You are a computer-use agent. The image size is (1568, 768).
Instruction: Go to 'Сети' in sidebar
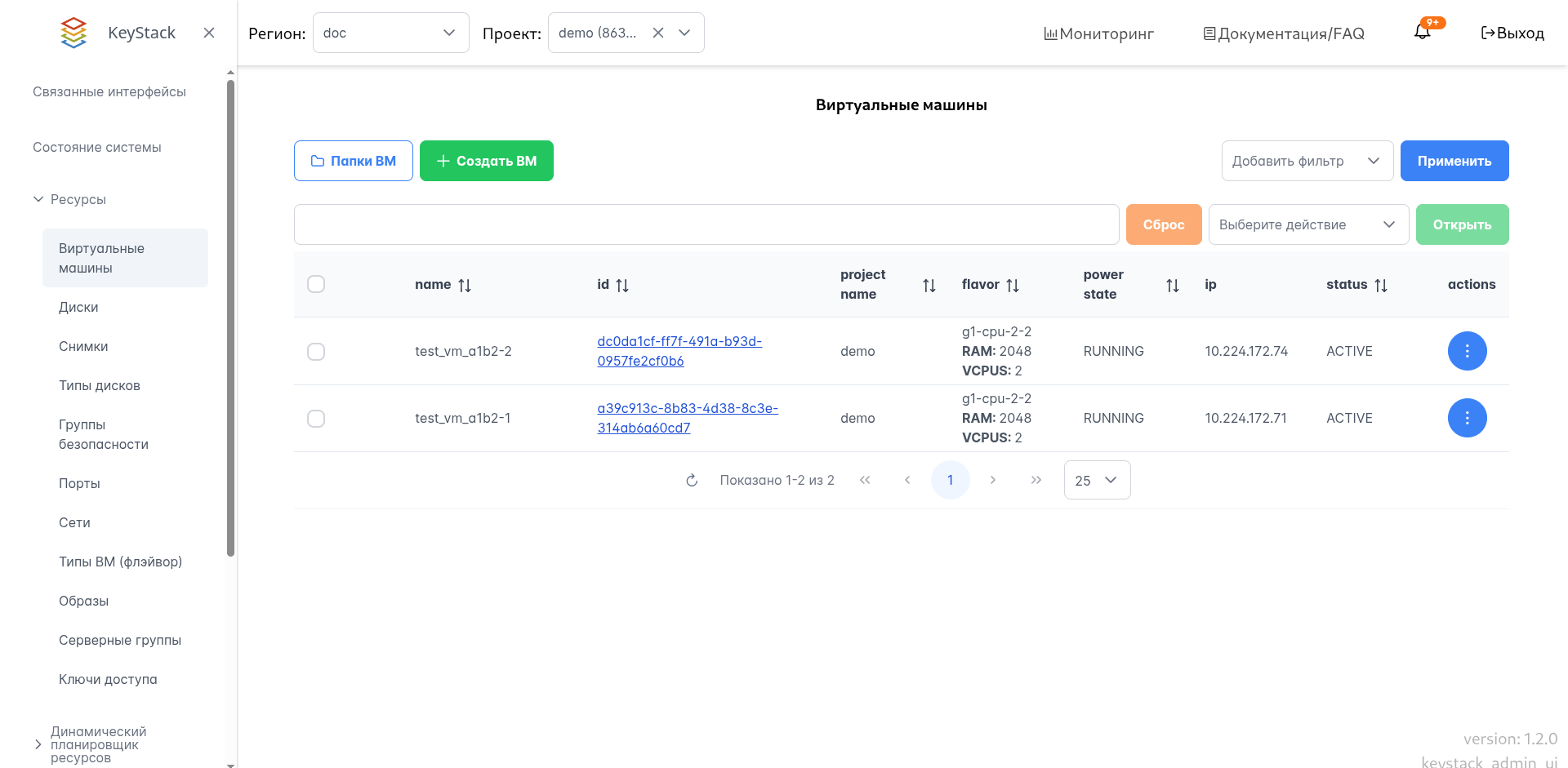coord(74,522)
